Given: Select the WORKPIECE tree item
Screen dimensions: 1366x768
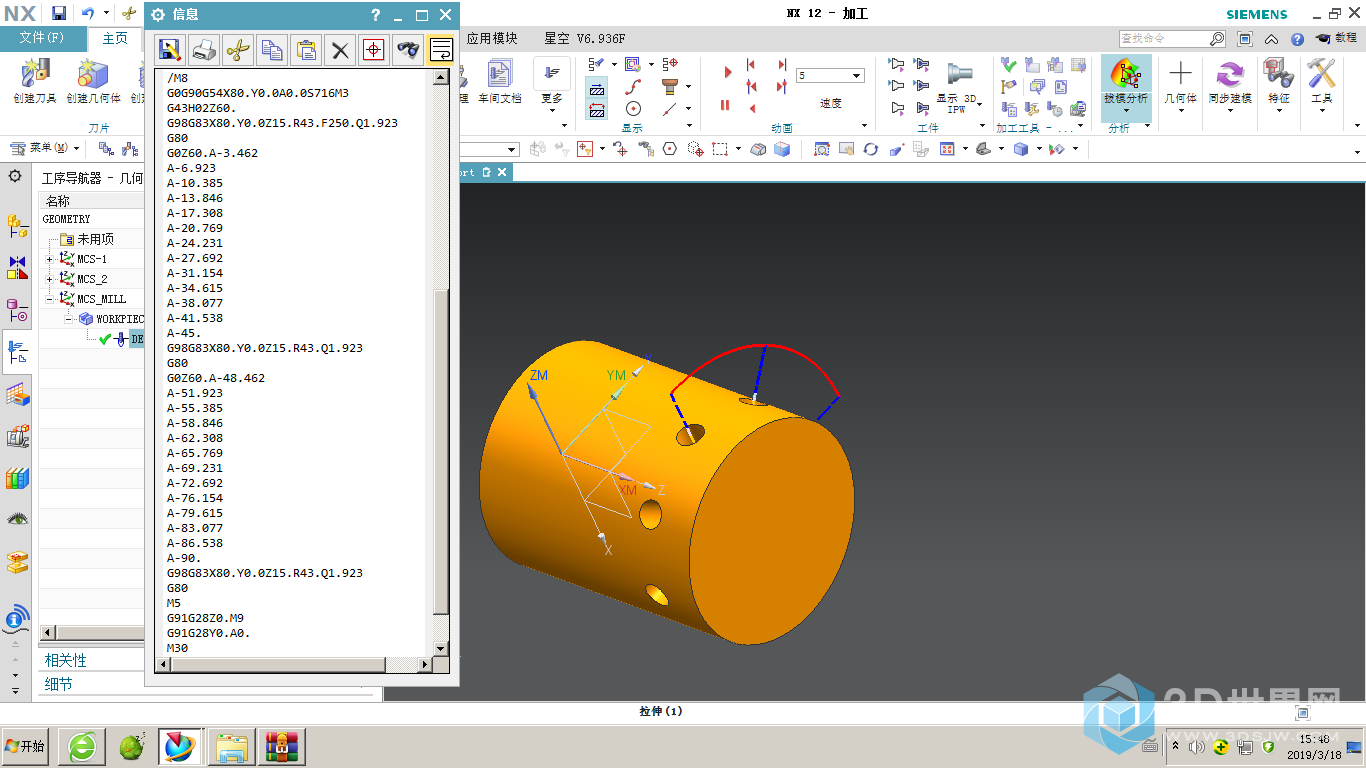Looking at the screenshot, I should (x=112, y=319).
